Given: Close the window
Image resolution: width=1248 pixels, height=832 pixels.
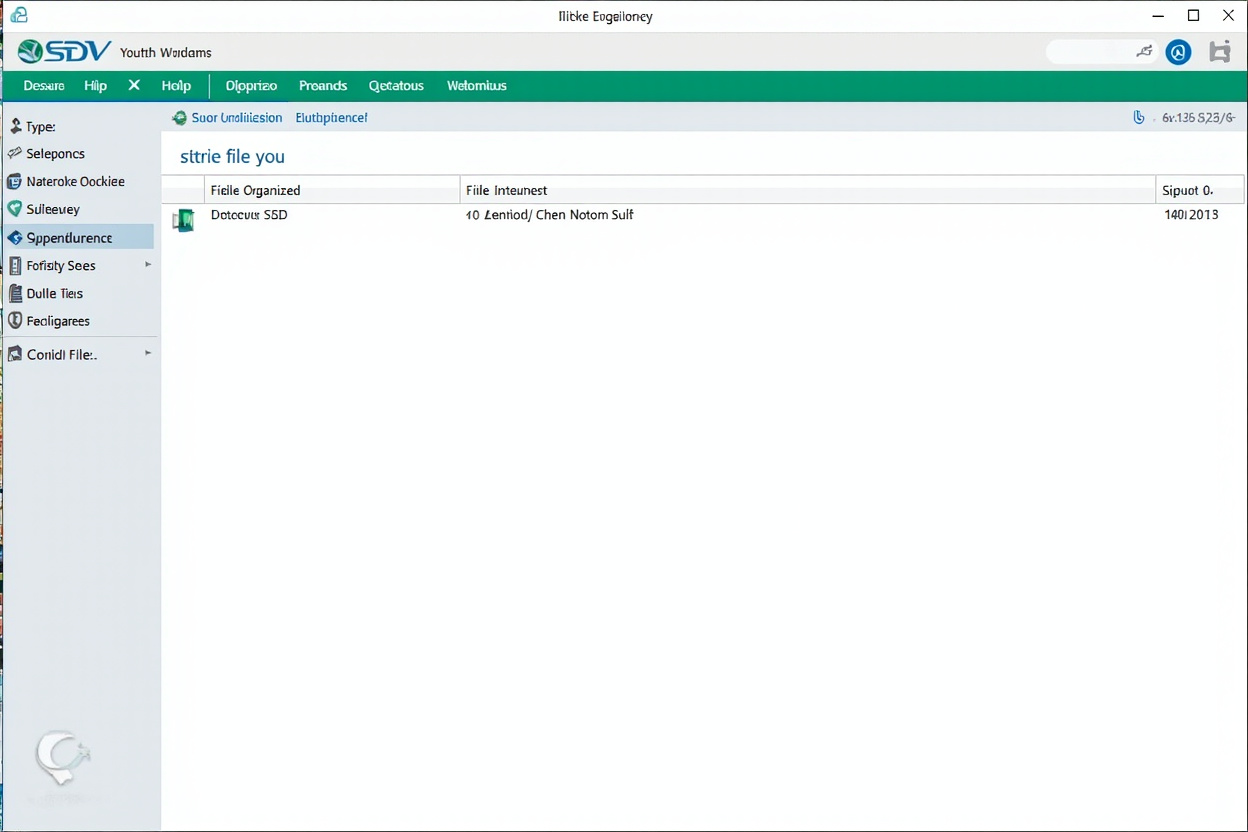Looking at the screenshot, I should pyautogui.click(x=1228, y=15).
